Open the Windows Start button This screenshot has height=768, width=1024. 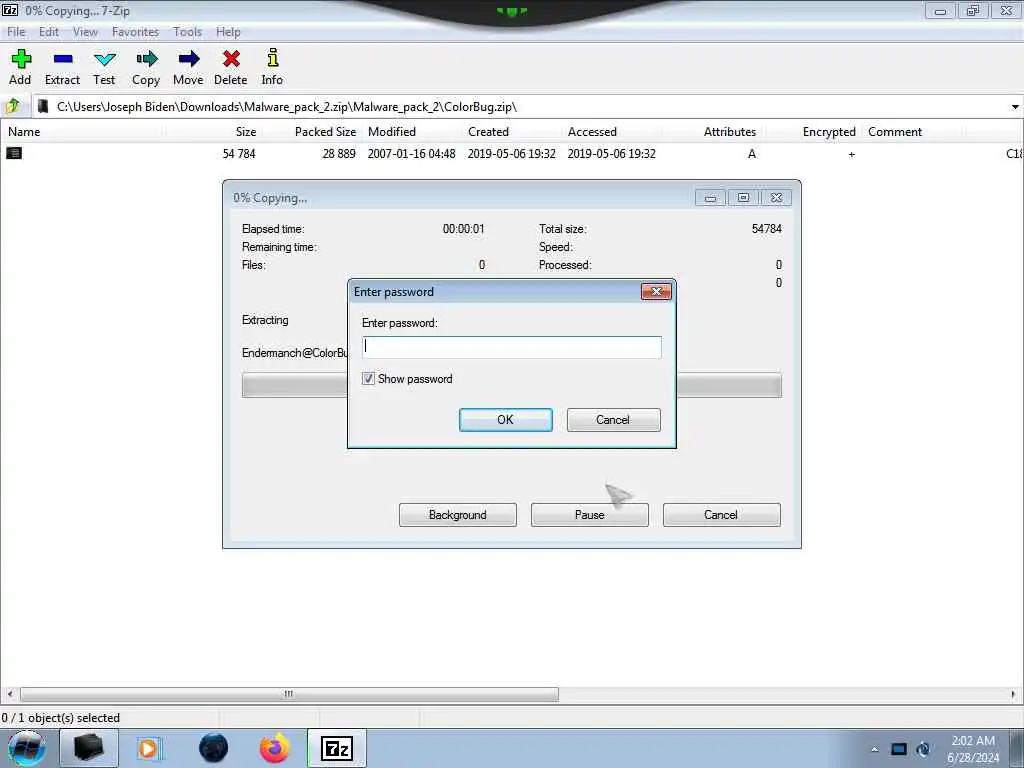coord(27,748)
